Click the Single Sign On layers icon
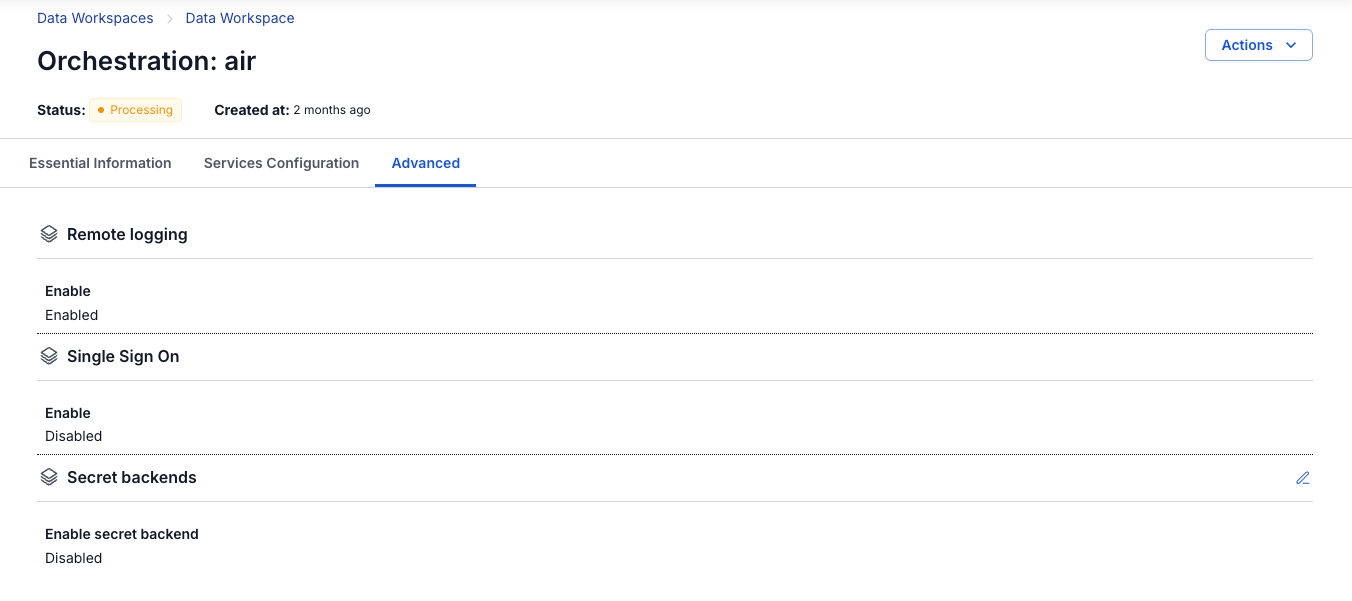Viewport: 1352px width, 601px height. (x=49, y=356)
